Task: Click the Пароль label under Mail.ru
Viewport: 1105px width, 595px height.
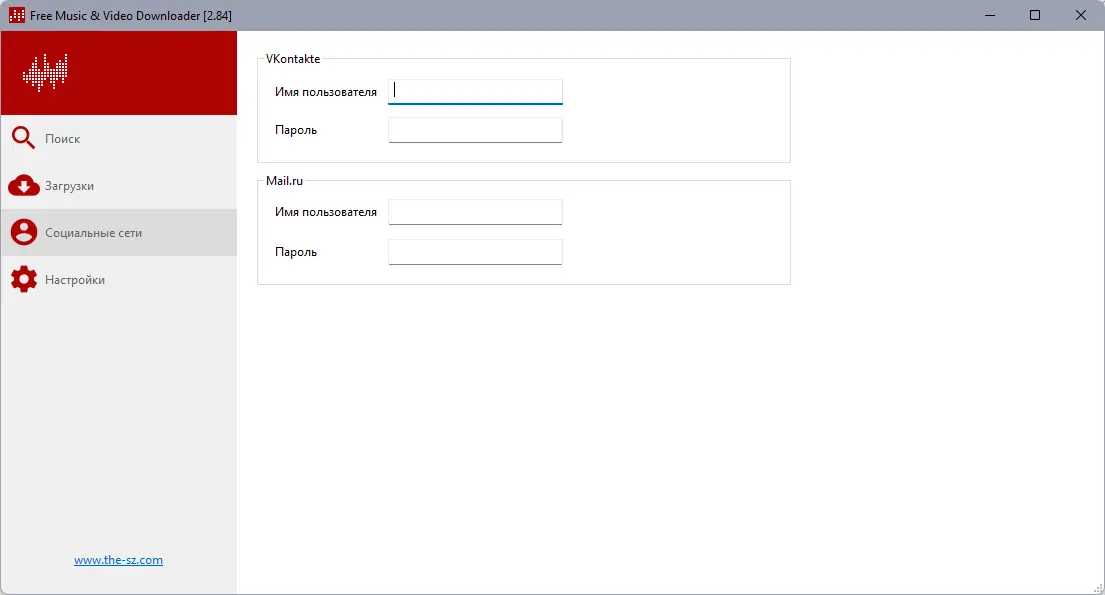Action: 296,252
